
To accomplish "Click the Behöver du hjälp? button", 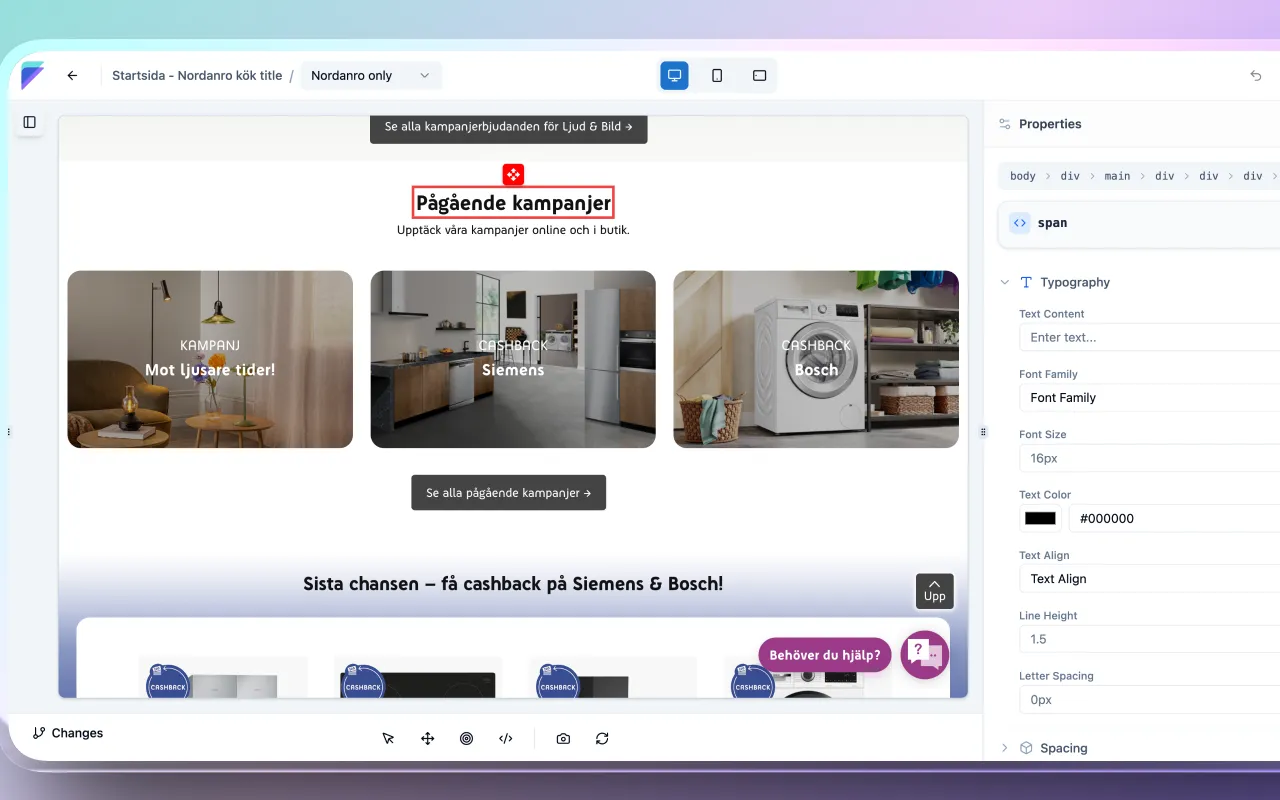I will pyautogui.click(x=824, y=655).
